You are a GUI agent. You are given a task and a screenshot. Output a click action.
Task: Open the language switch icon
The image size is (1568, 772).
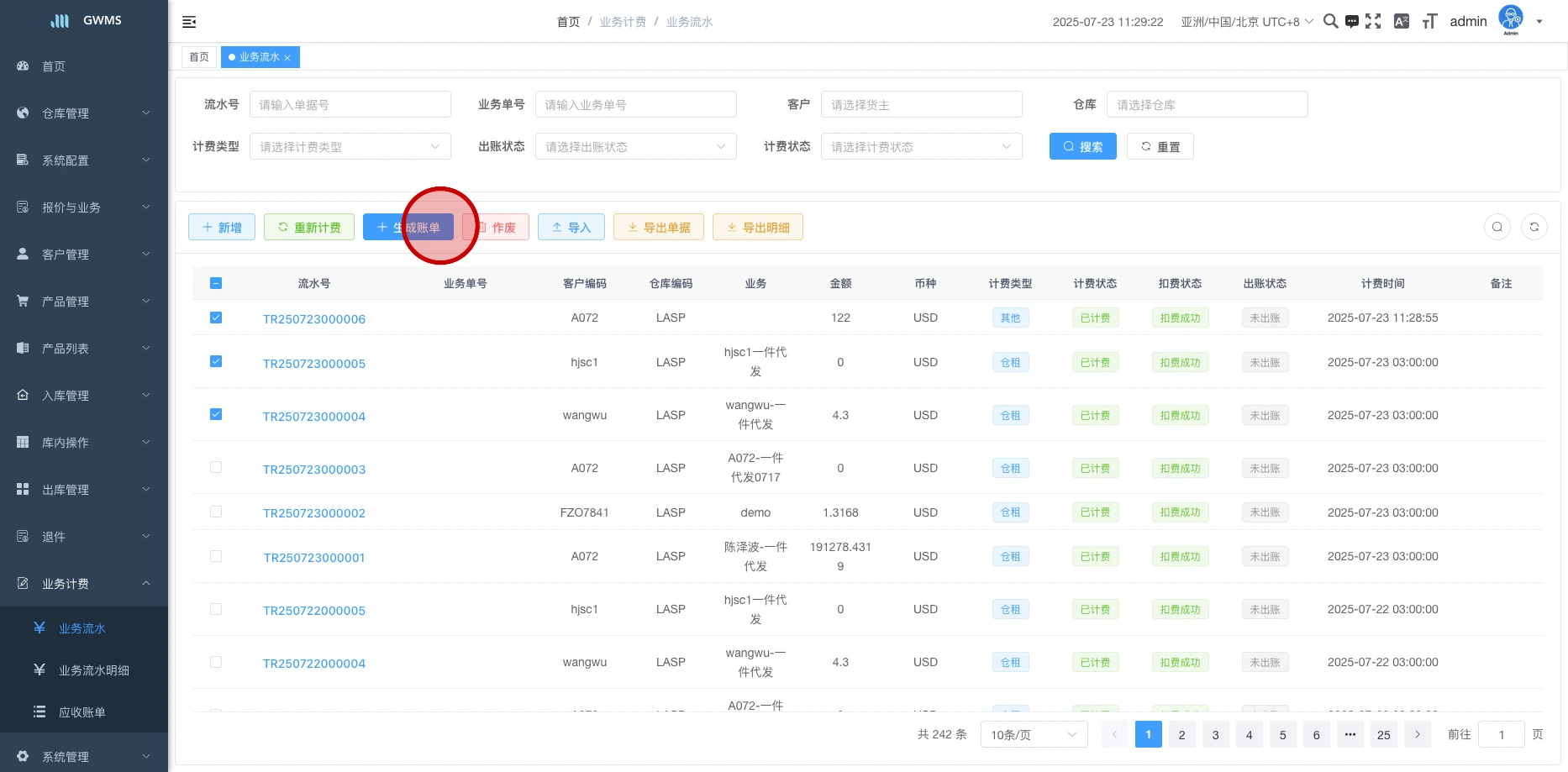point(1402,22)
